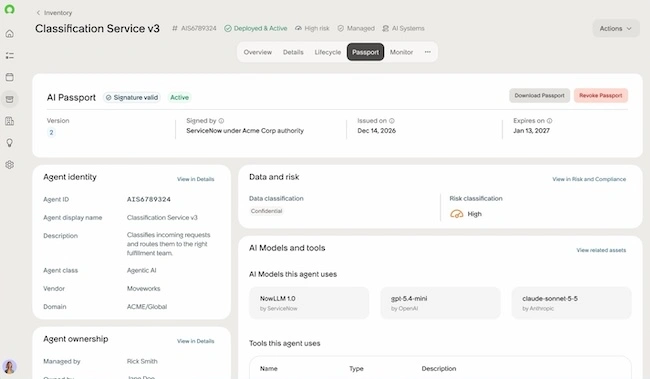This screenshot has width=650, height=379.
Task: Click the Managed shield icon
Action: (340, 28)
